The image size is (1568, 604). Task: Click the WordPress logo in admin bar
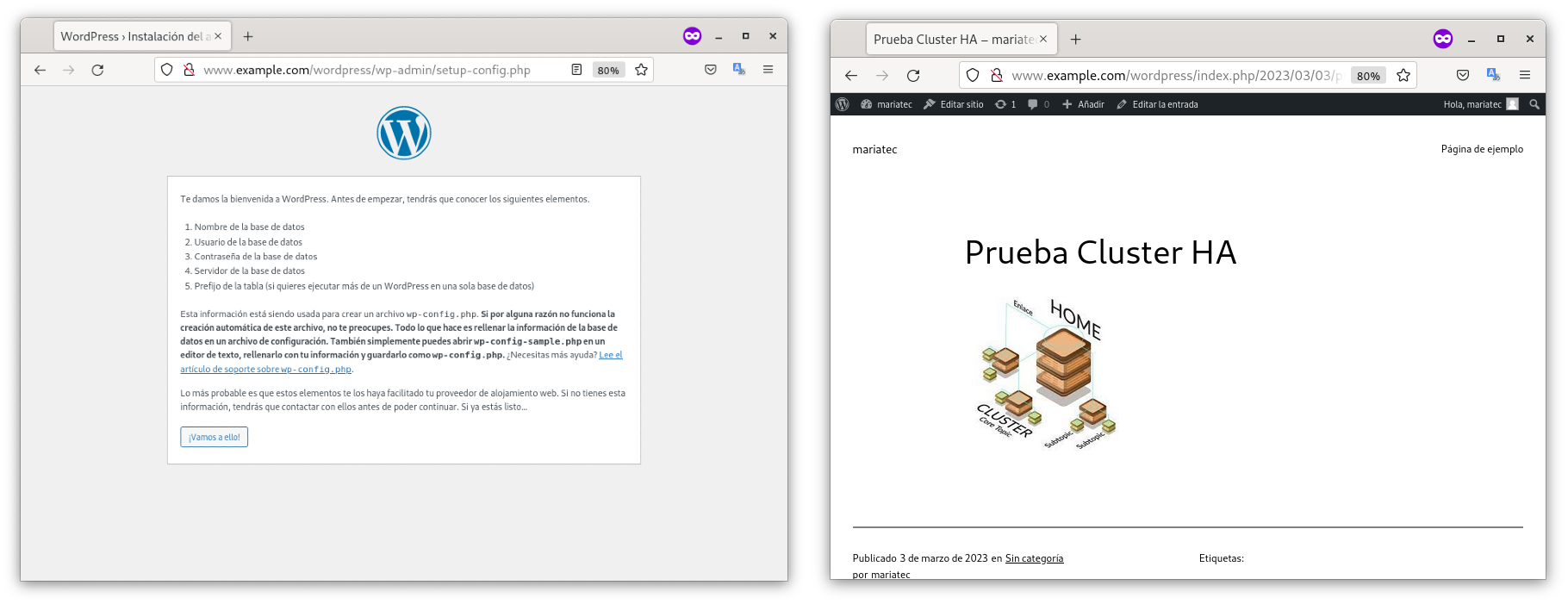coord(843,104)
